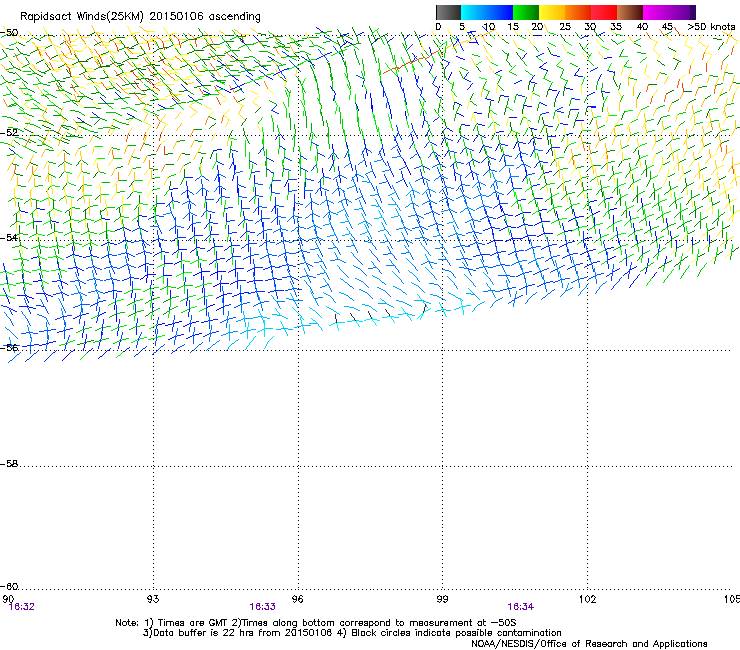
Task: Click the blue 10-15 knots color swatch
Action: [x=499, y=12]
